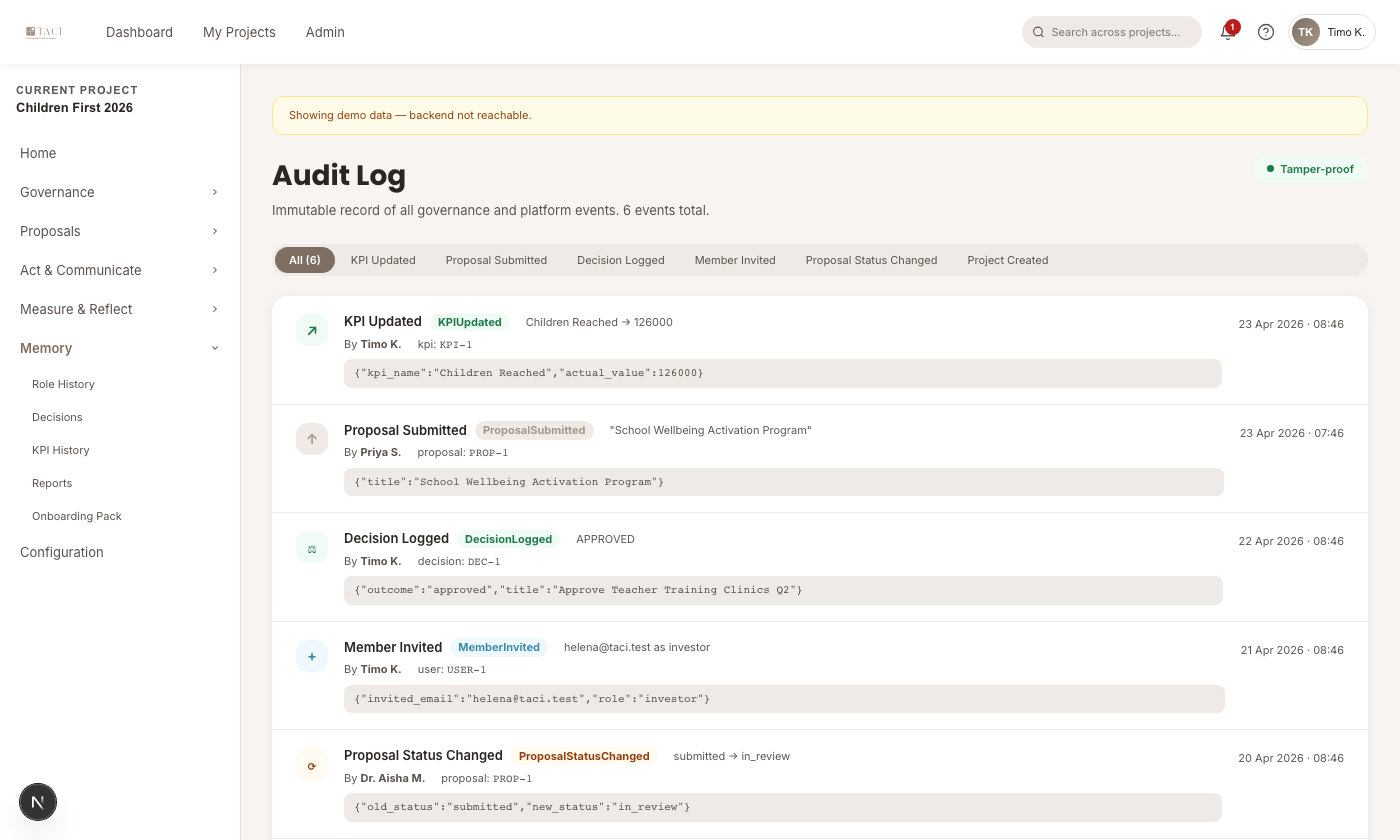Click the green KPIUpdated tag
Screen dimensions: 1400x840
click(470, 322)
